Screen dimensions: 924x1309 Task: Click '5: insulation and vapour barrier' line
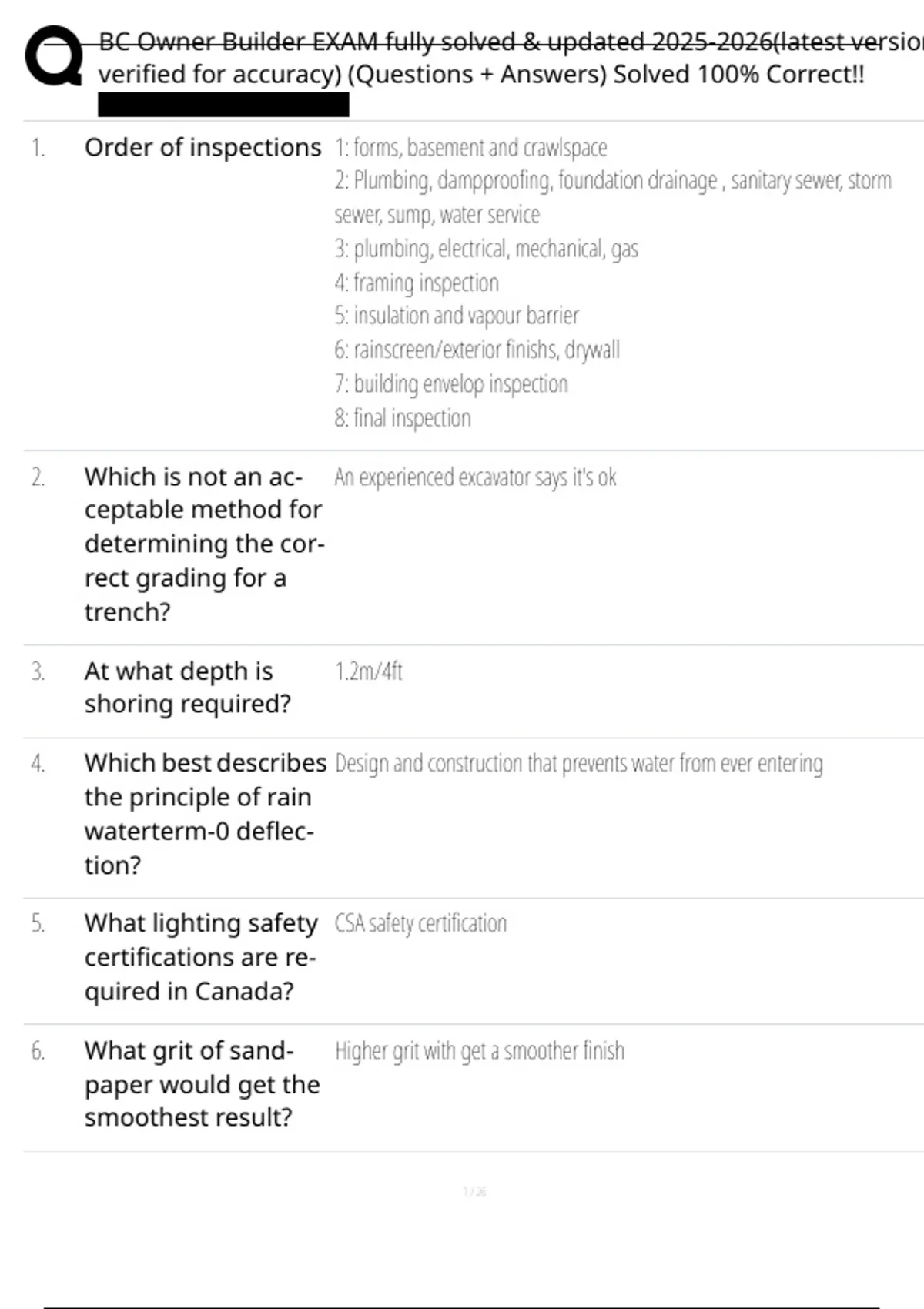457,316
